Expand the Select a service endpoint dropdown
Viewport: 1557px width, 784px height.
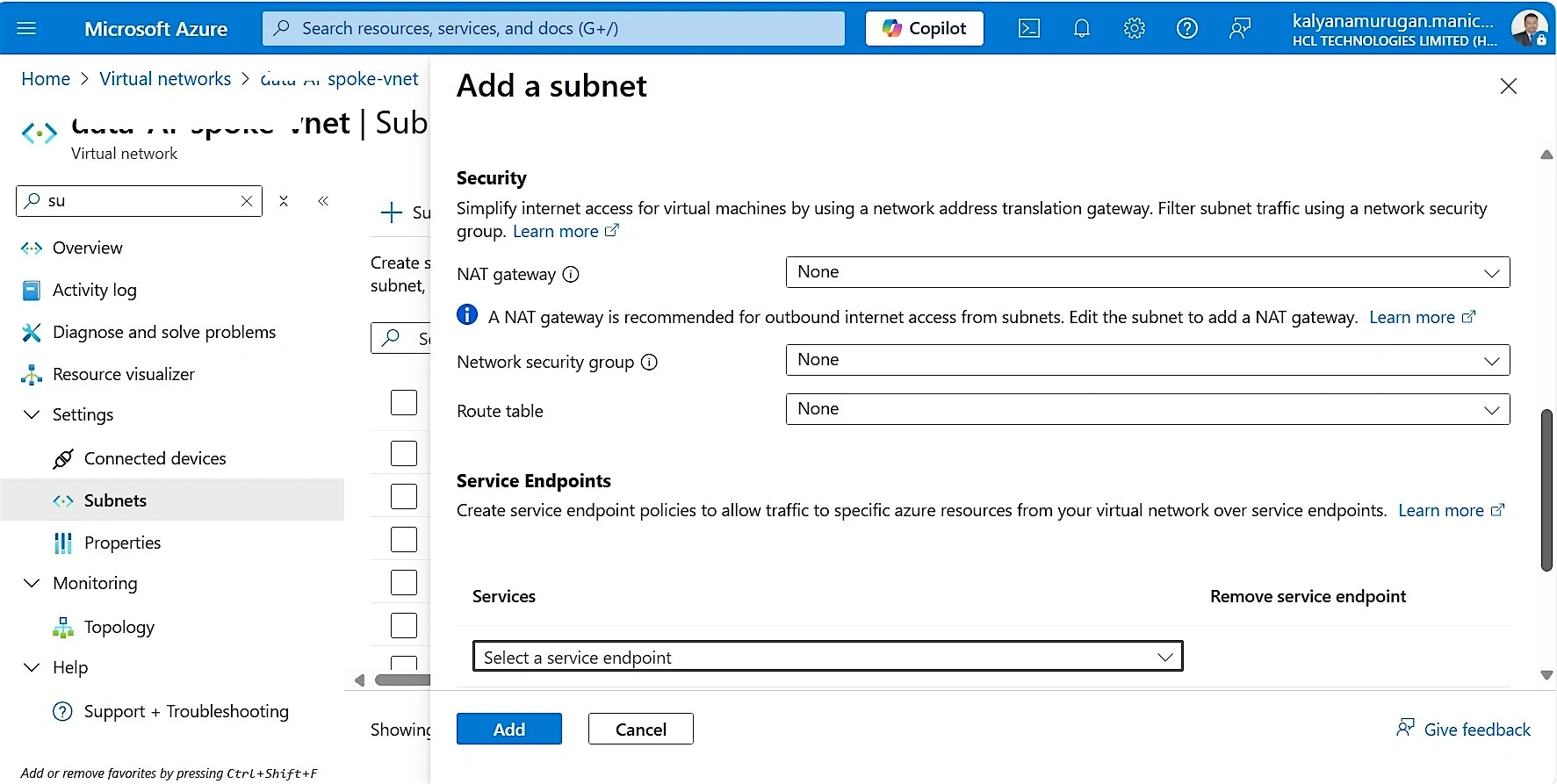pyautogui.click(x=827, y=657)
